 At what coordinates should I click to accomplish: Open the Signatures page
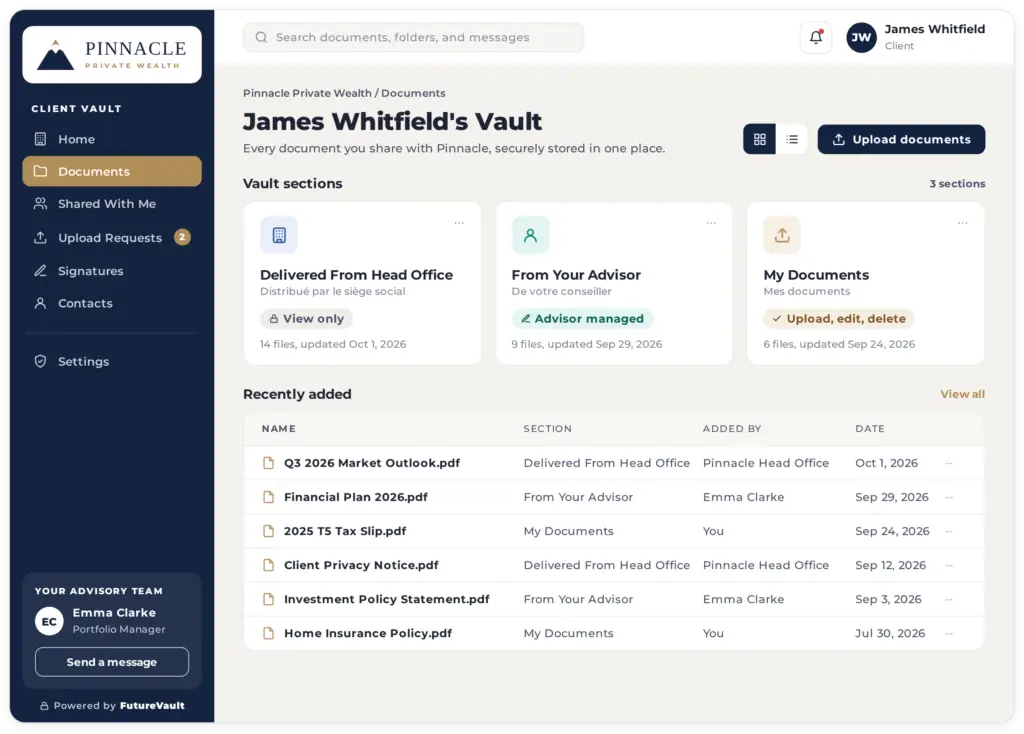coord(112,271)
